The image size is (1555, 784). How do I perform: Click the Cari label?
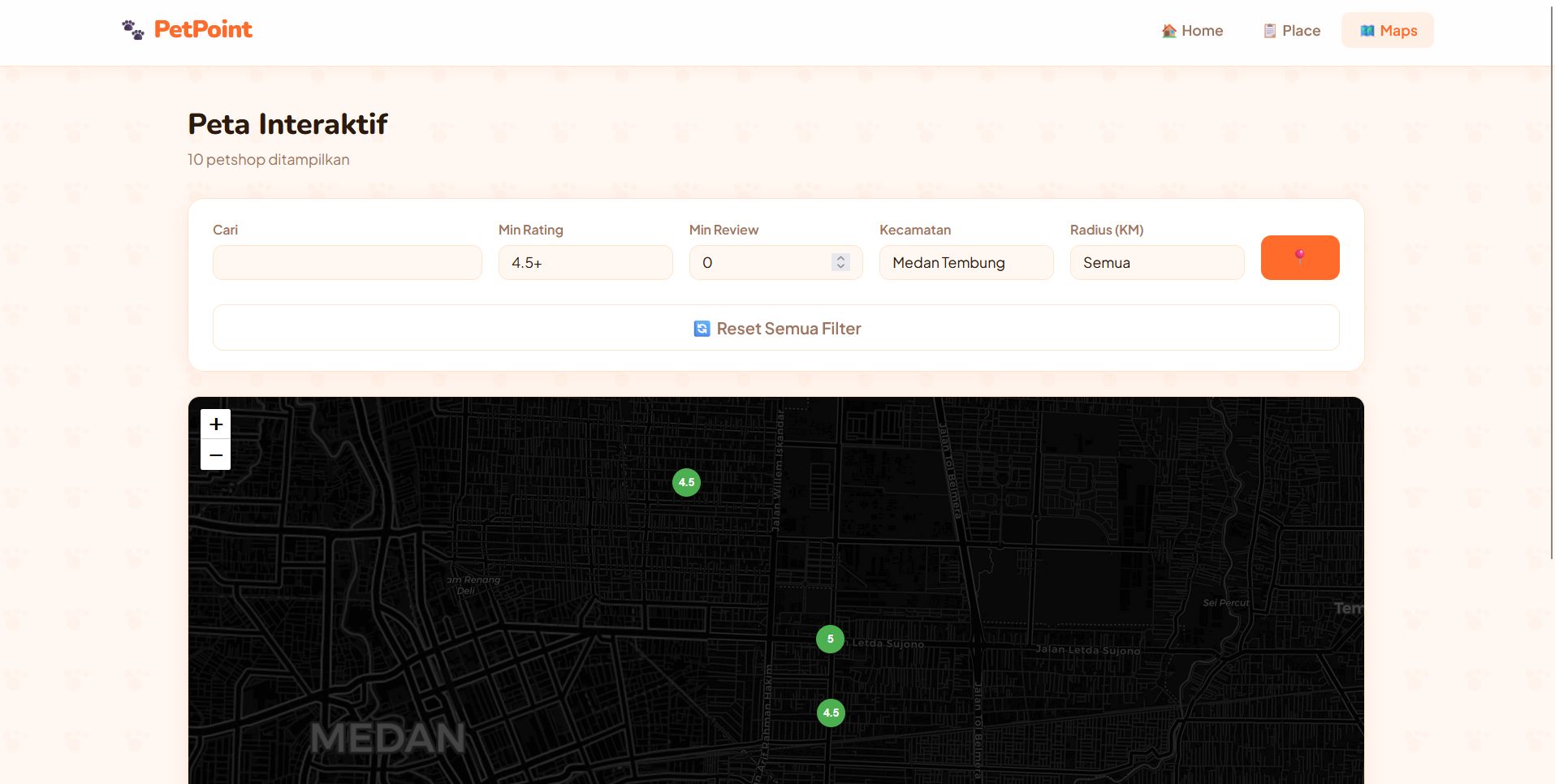pyautogui.click(x=225, y=230)
